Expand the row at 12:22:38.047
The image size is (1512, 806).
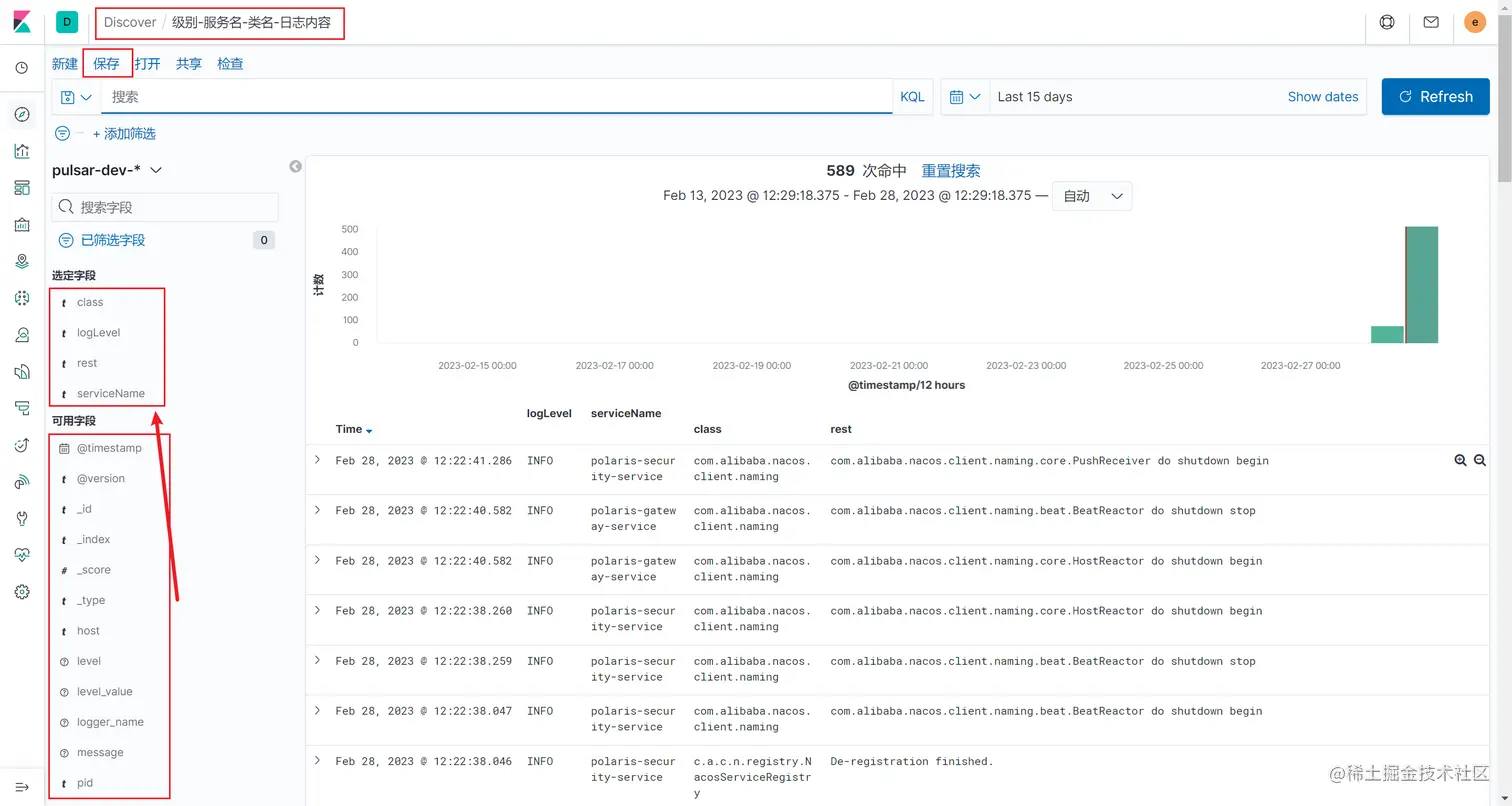(x=318, y=710)
